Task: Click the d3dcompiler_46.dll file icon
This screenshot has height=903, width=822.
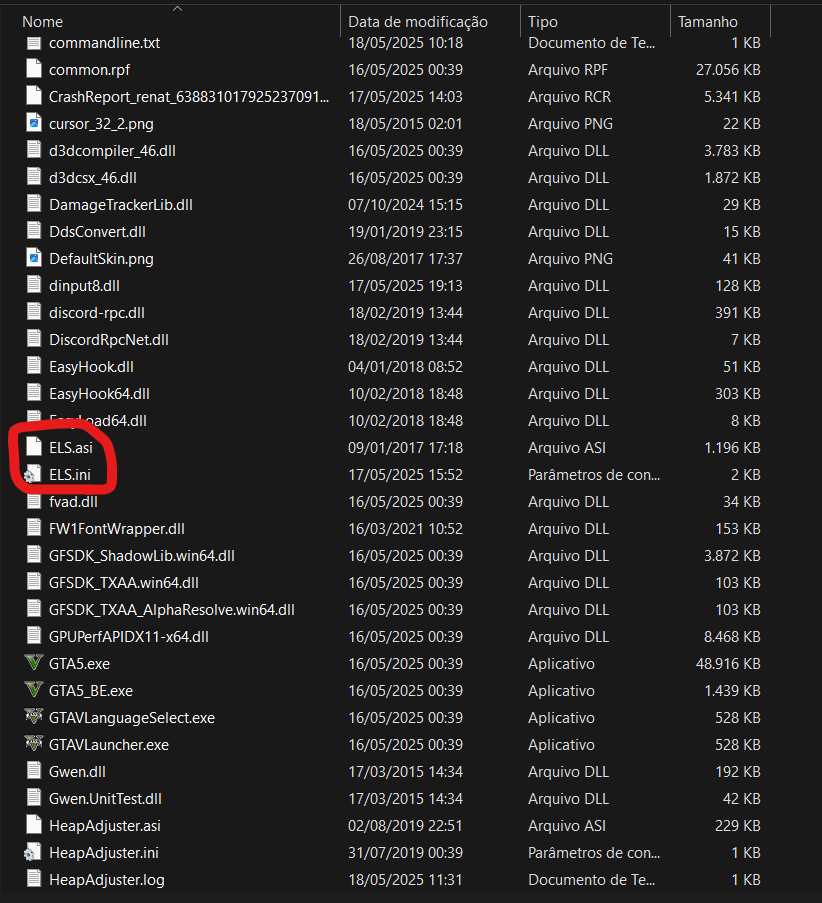Action: [34, 151]
